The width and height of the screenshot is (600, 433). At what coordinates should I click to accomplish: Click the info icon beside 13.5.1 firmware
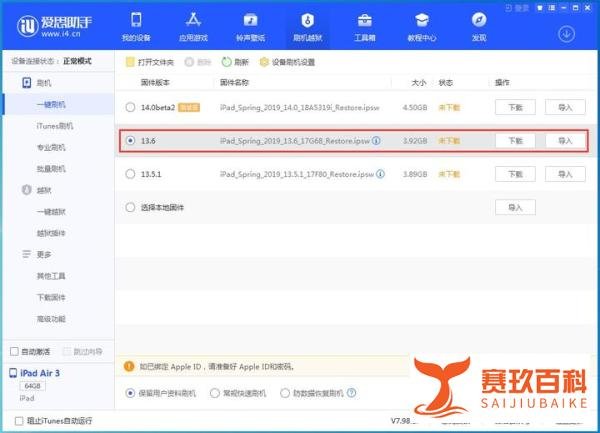pyautogui.click(x=380, y=174)
